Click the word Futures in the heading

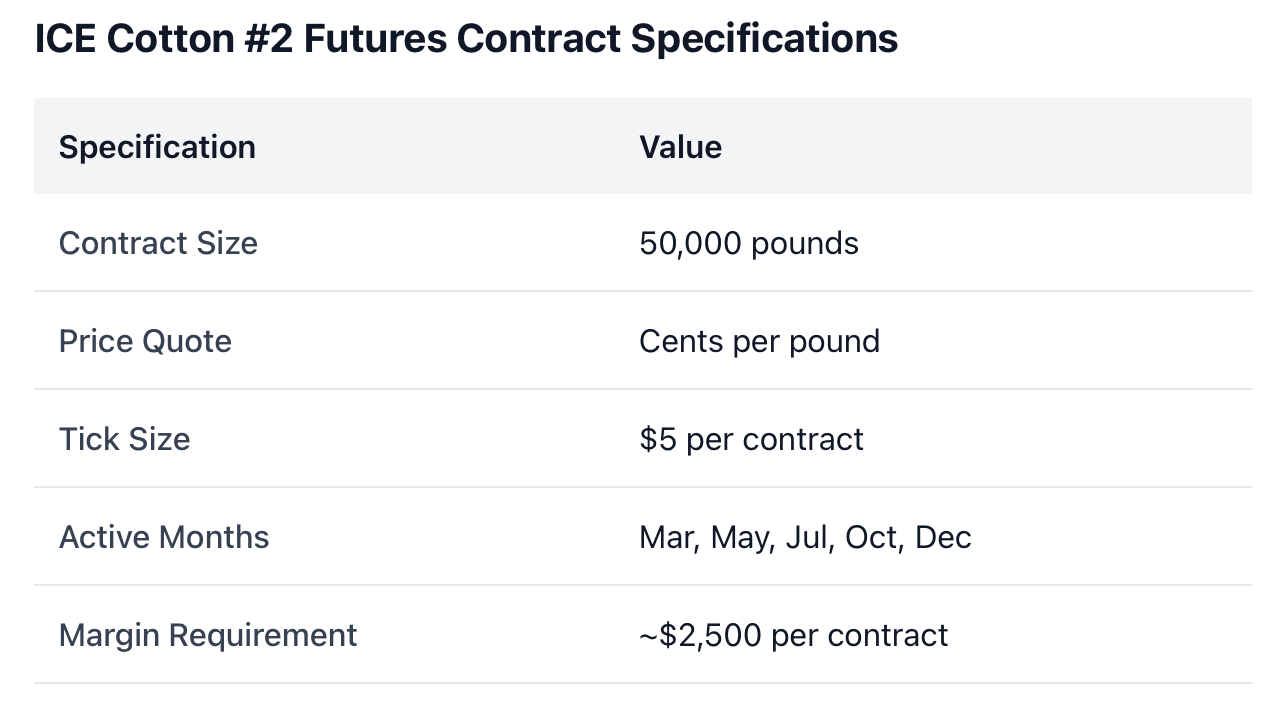tap(375, 39)
